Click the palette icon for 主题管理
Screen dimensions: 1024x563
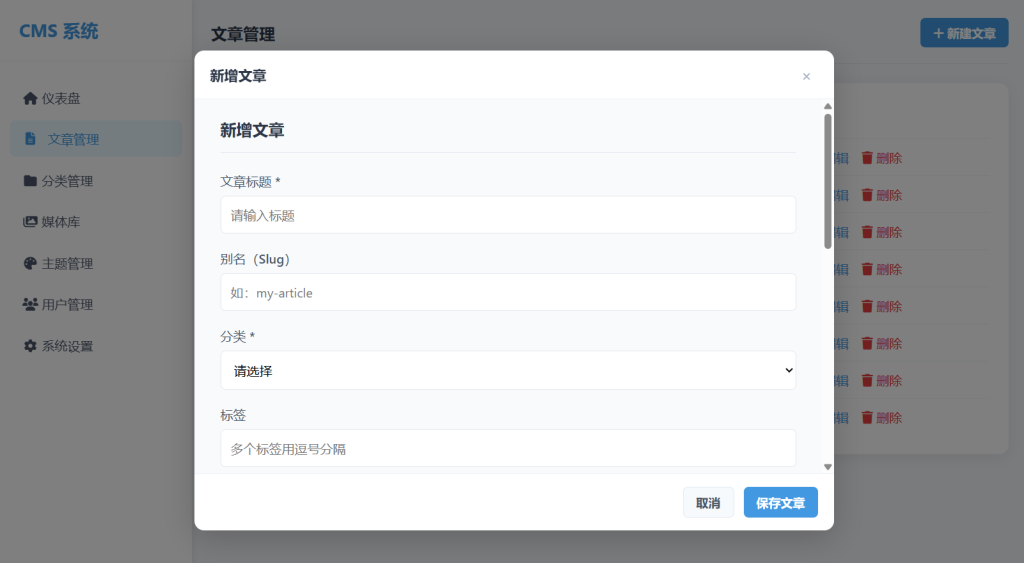pos(30,263)
